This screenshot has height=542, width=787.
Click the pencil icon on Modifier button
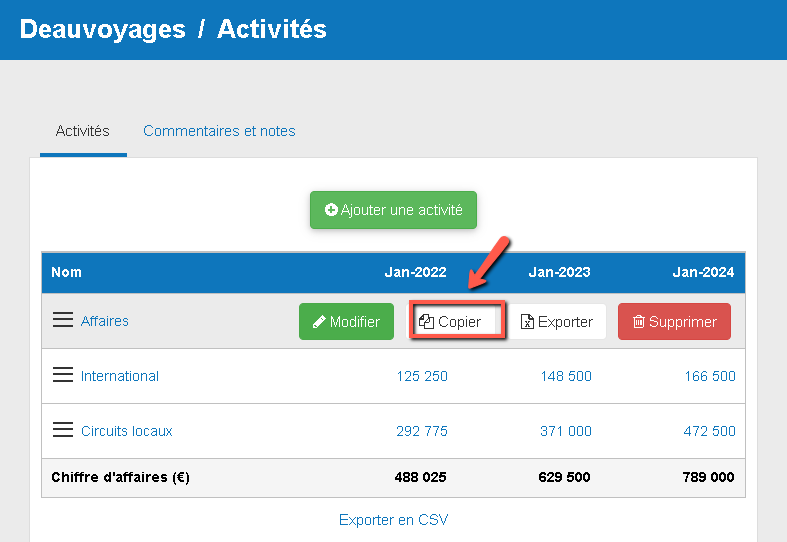(319, 322)
